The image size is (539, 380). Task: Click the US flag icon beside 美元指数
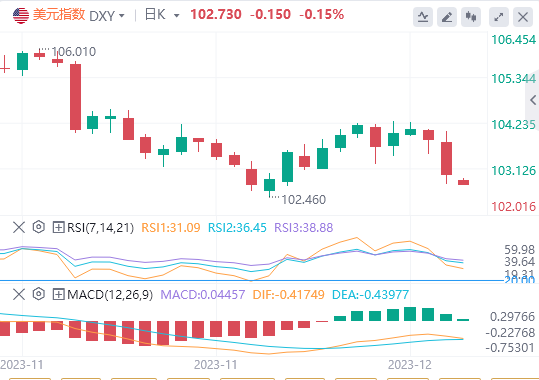click(21, 15)
